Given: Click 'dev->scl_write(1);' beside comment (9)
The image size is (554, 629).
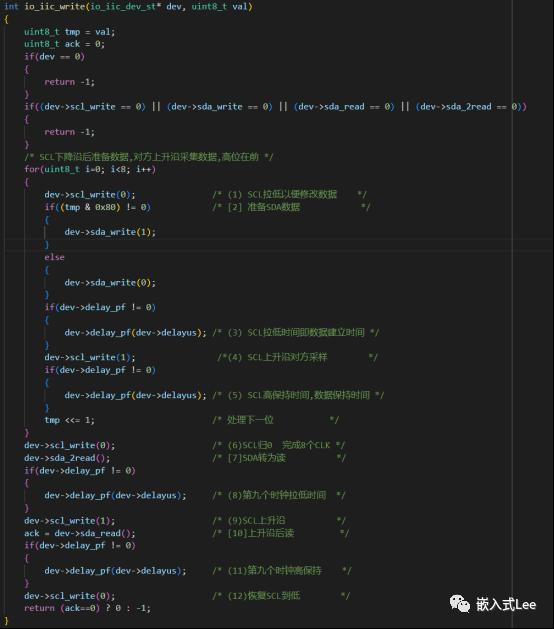Looking at the screenshot, I should click(x=69, y=521).
